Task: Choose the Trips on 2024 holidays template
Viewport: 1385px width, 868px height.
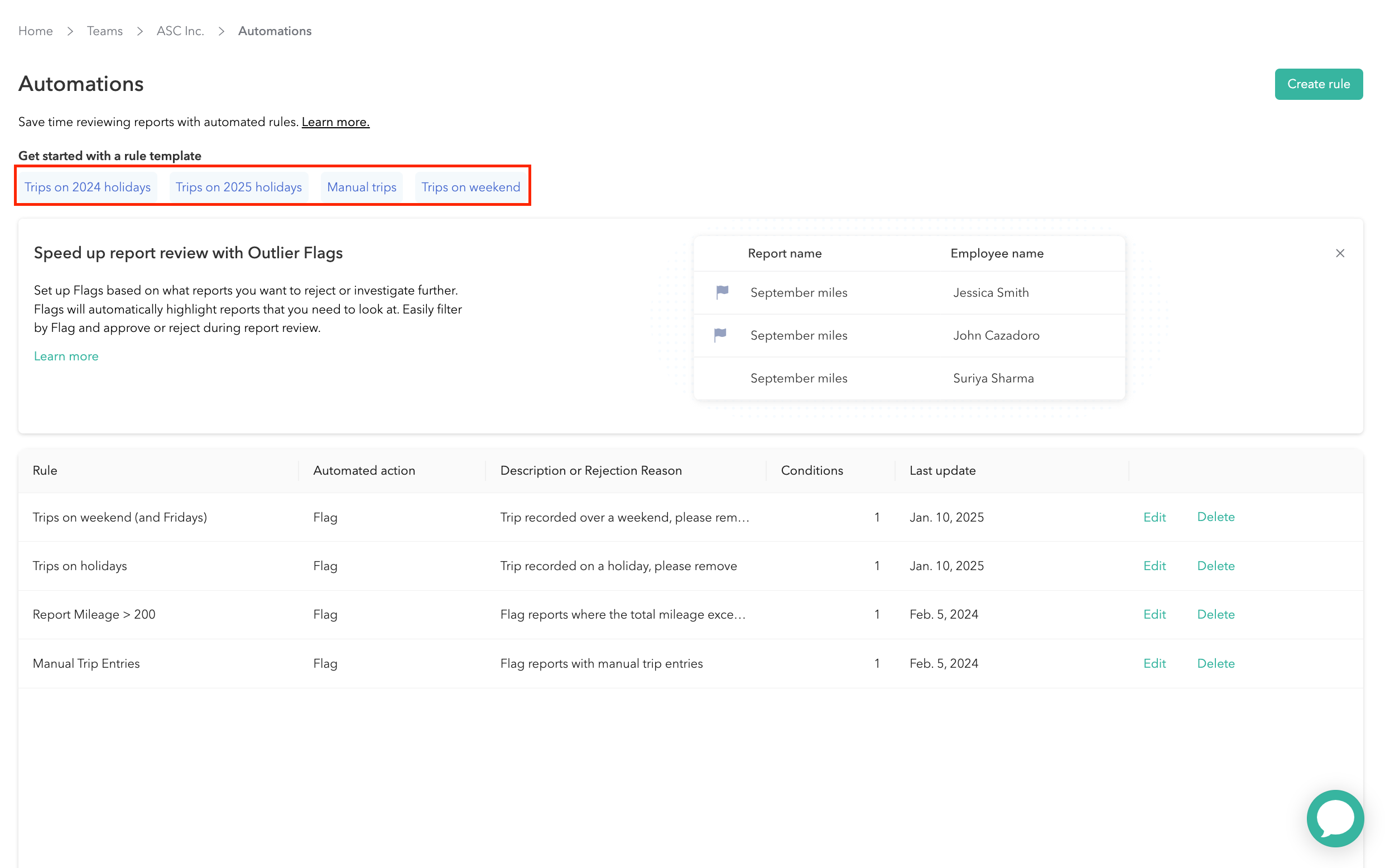Action: [87, 187]
